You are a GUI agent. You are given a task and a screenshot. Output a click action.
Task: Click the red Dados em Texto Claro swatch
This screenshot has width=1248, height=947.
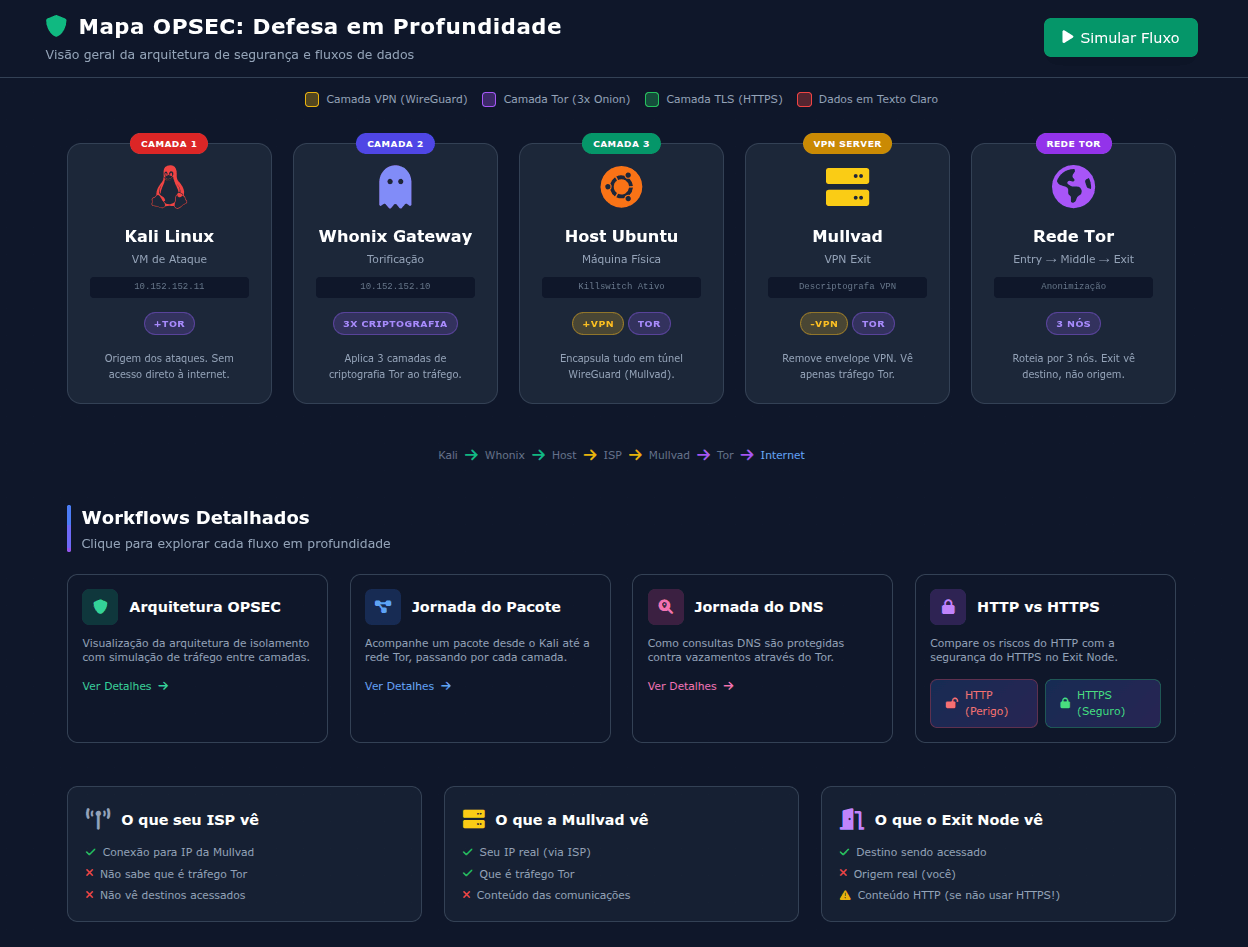coord(804,99)
